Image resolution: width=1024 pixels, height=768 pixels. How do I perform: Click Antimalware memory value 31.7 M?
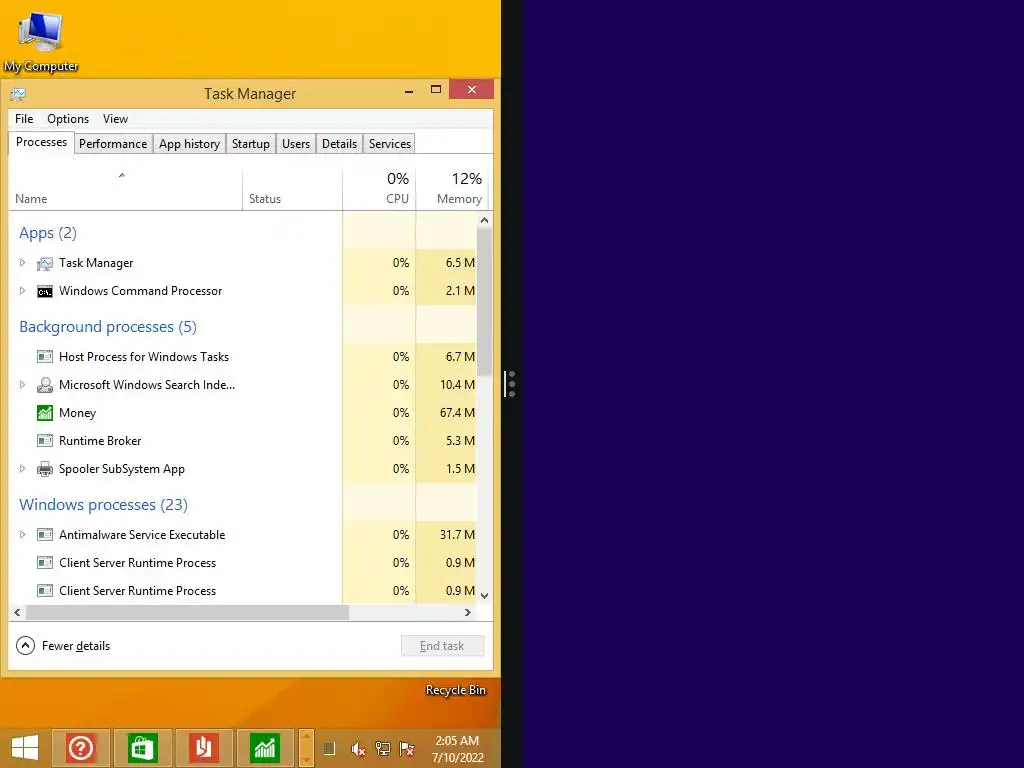click(457, 535)
